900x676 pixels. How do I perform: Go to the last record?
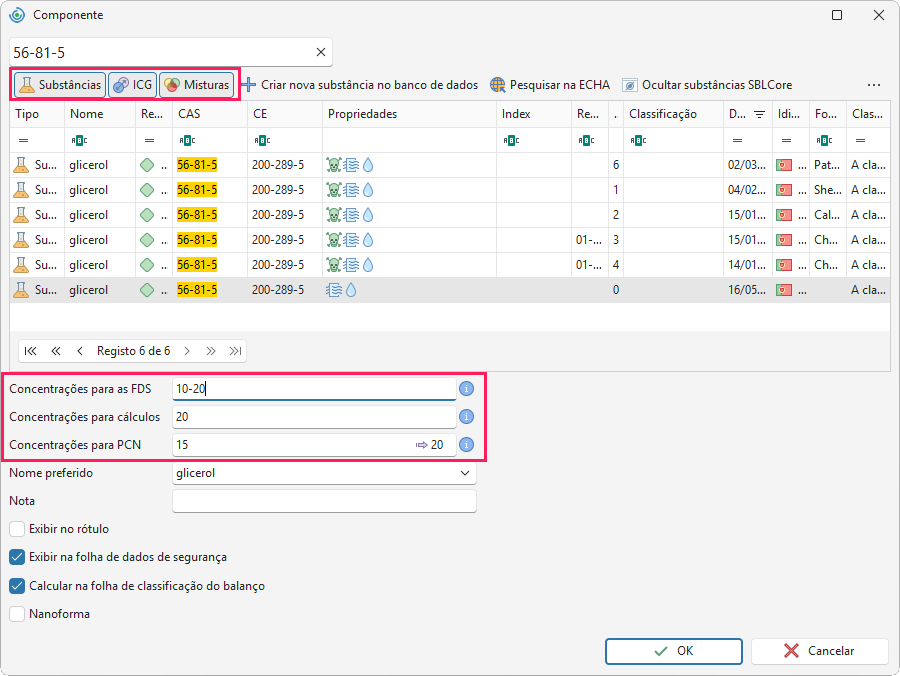[235, 351]
